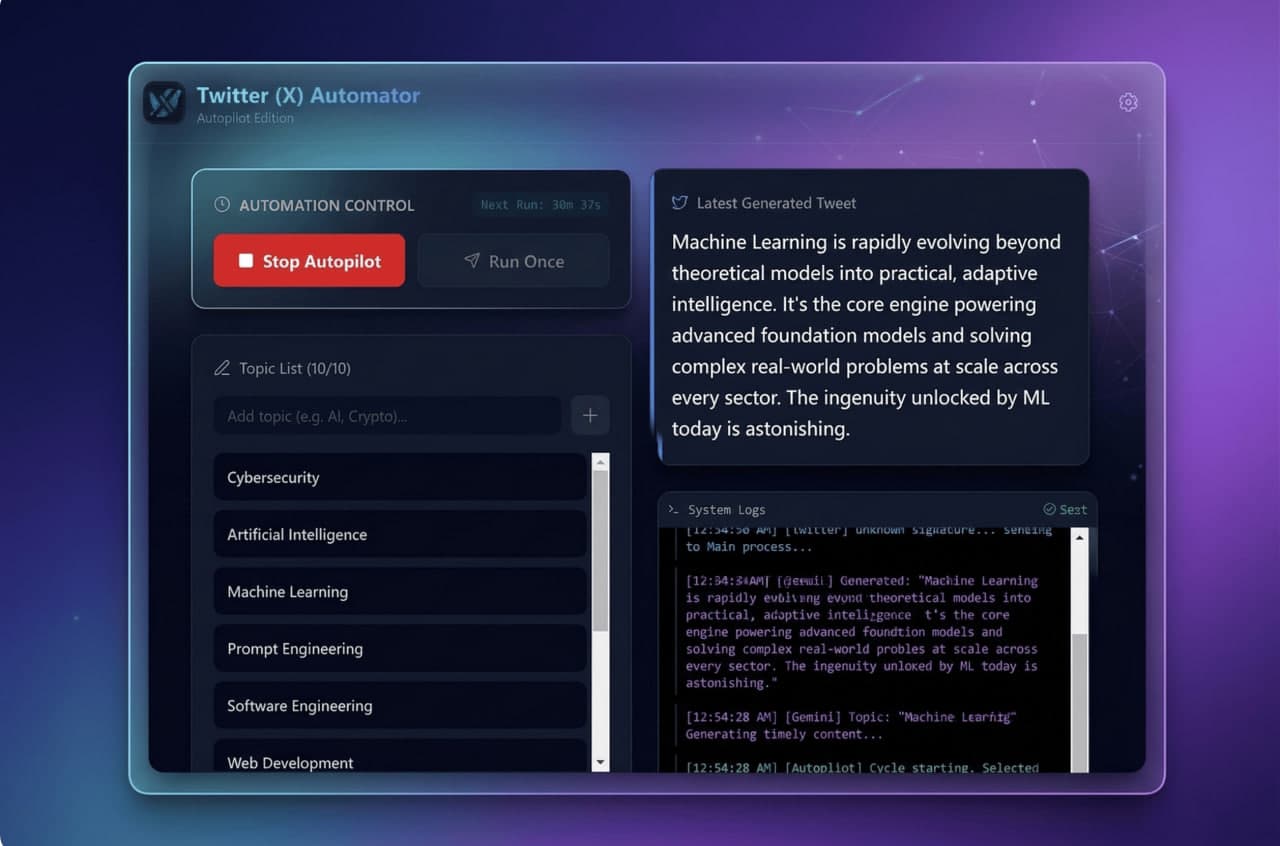Click the pencil icon next to Topic List
Screen dimensions: 1280x846
(222, 368)
